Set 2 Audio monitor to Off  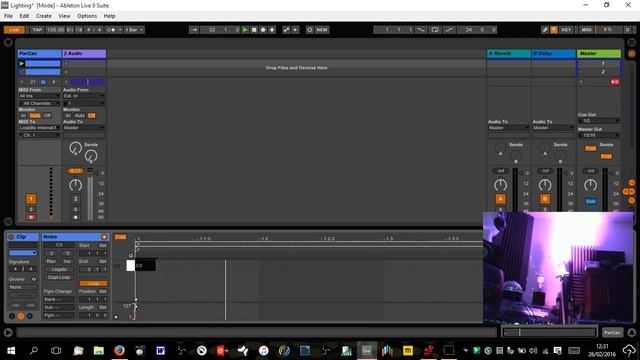coord(91,116)
